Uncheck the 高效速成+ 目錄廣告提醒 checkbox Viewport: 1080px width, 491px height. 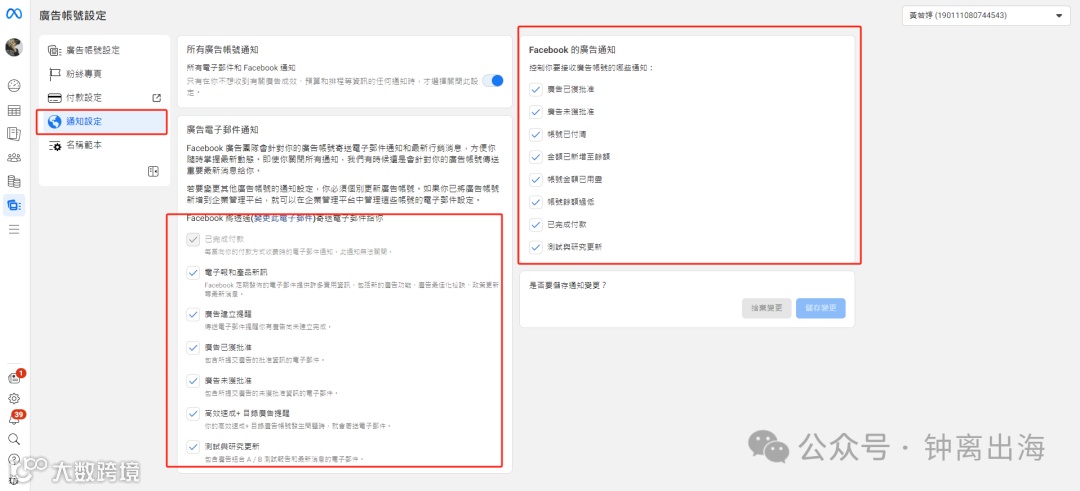[193, 414]
